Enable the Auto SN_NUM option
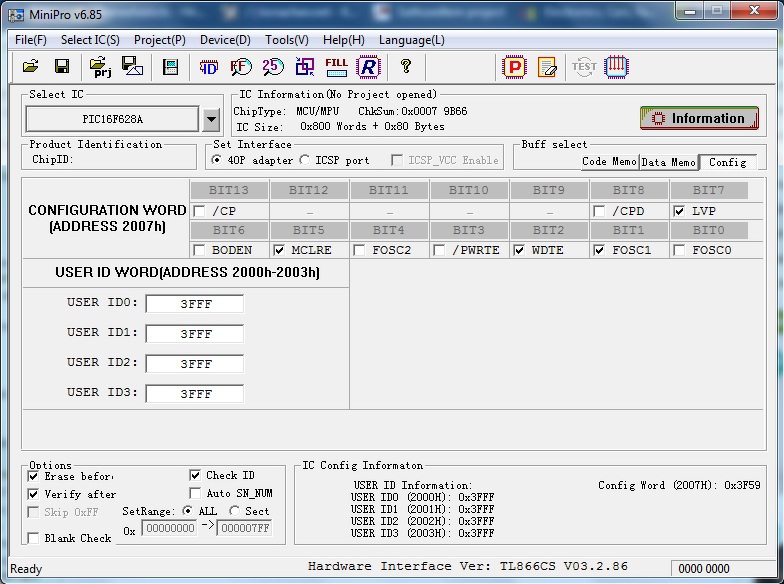The height and width of the screenshot is (584, 784). 195,494
